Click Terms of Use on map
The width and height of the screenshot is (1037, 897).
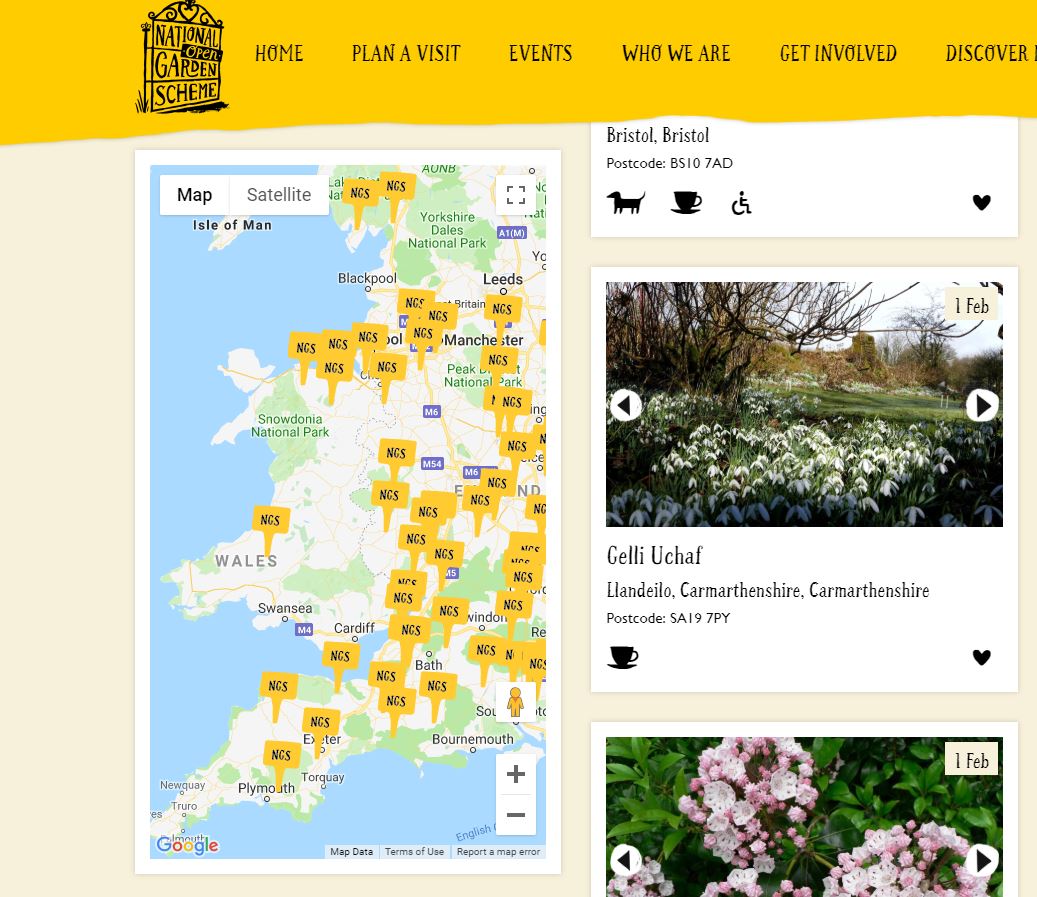414,852
